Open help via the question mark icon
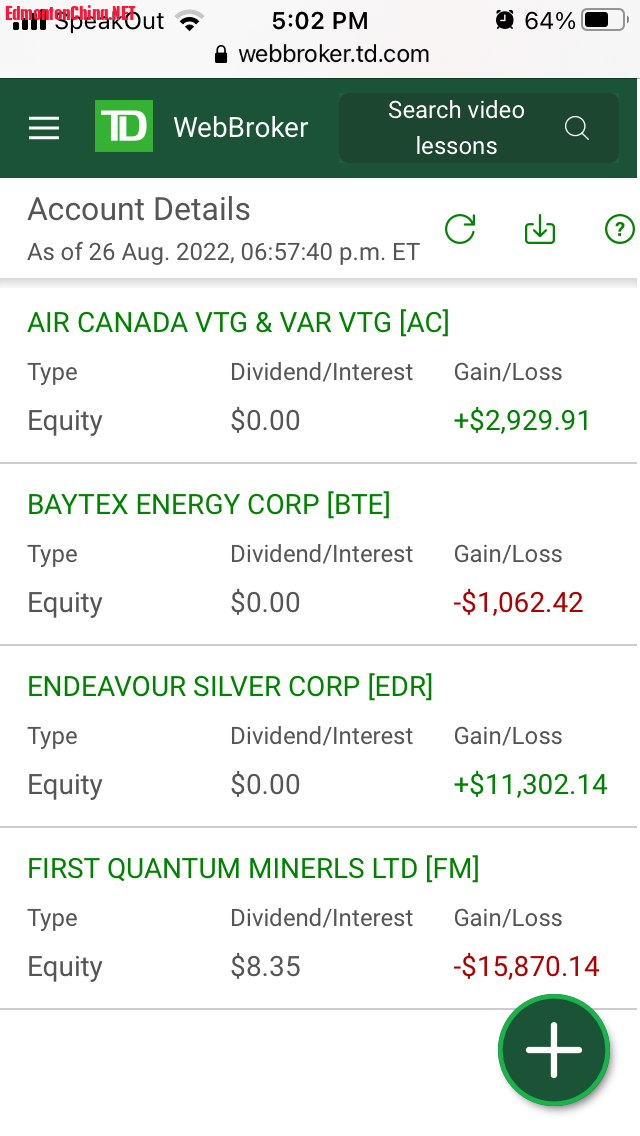The image size is (640, 1136). (x=620, y=230)
